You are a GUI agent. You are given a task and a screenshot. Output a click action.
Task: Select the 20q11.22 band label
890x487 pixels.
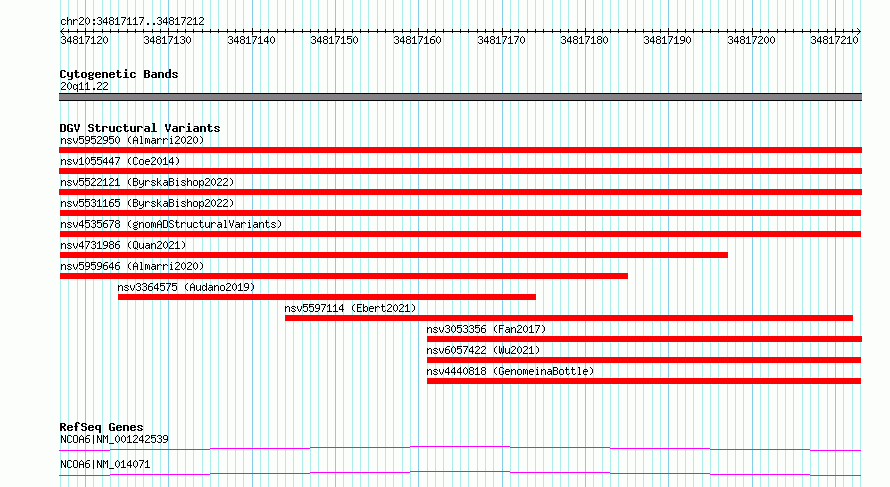click(x=84, y=86)
